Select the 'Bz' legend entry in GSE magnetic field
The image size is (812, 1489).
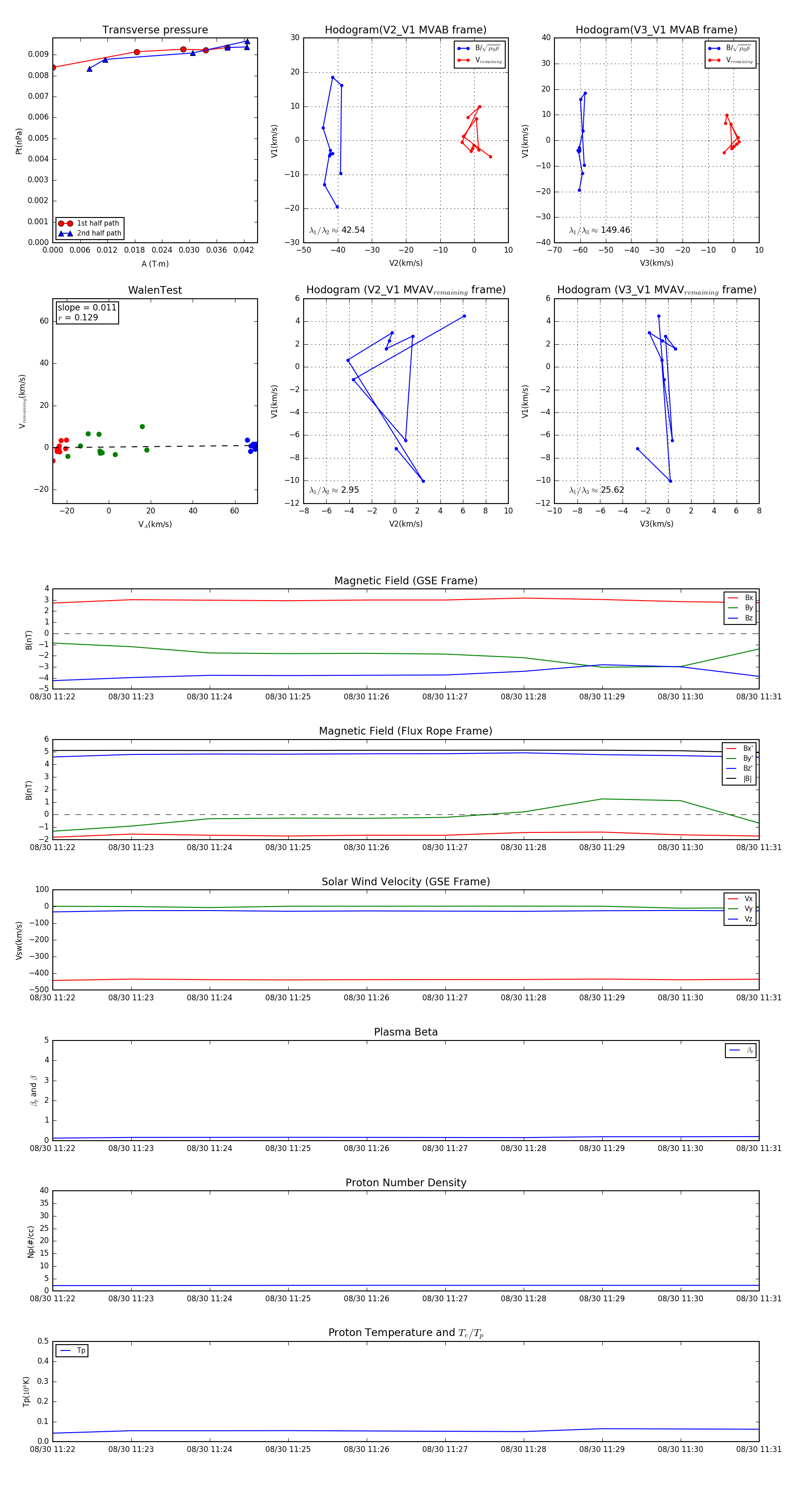741,619
